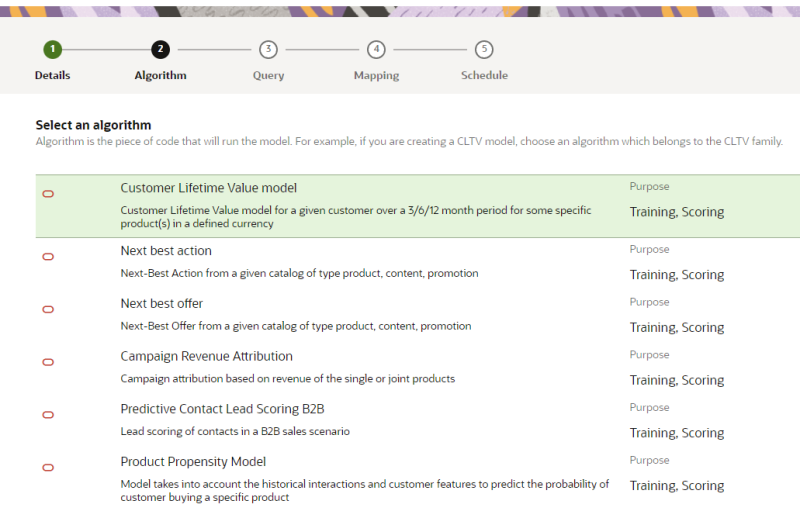Click the Next best action title
This screenshot has height=518, width=800.
166,251
